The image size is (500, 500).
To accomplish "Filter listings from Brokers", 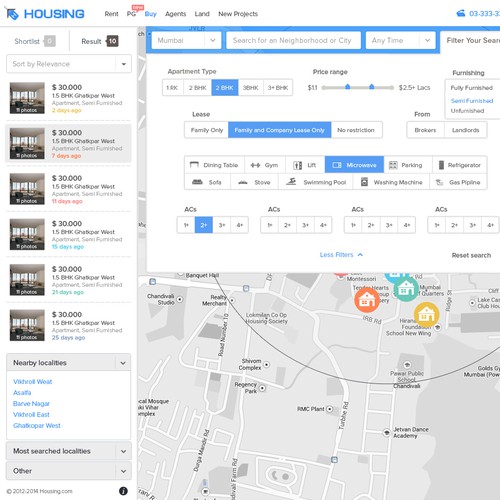I will pos(425,130).
